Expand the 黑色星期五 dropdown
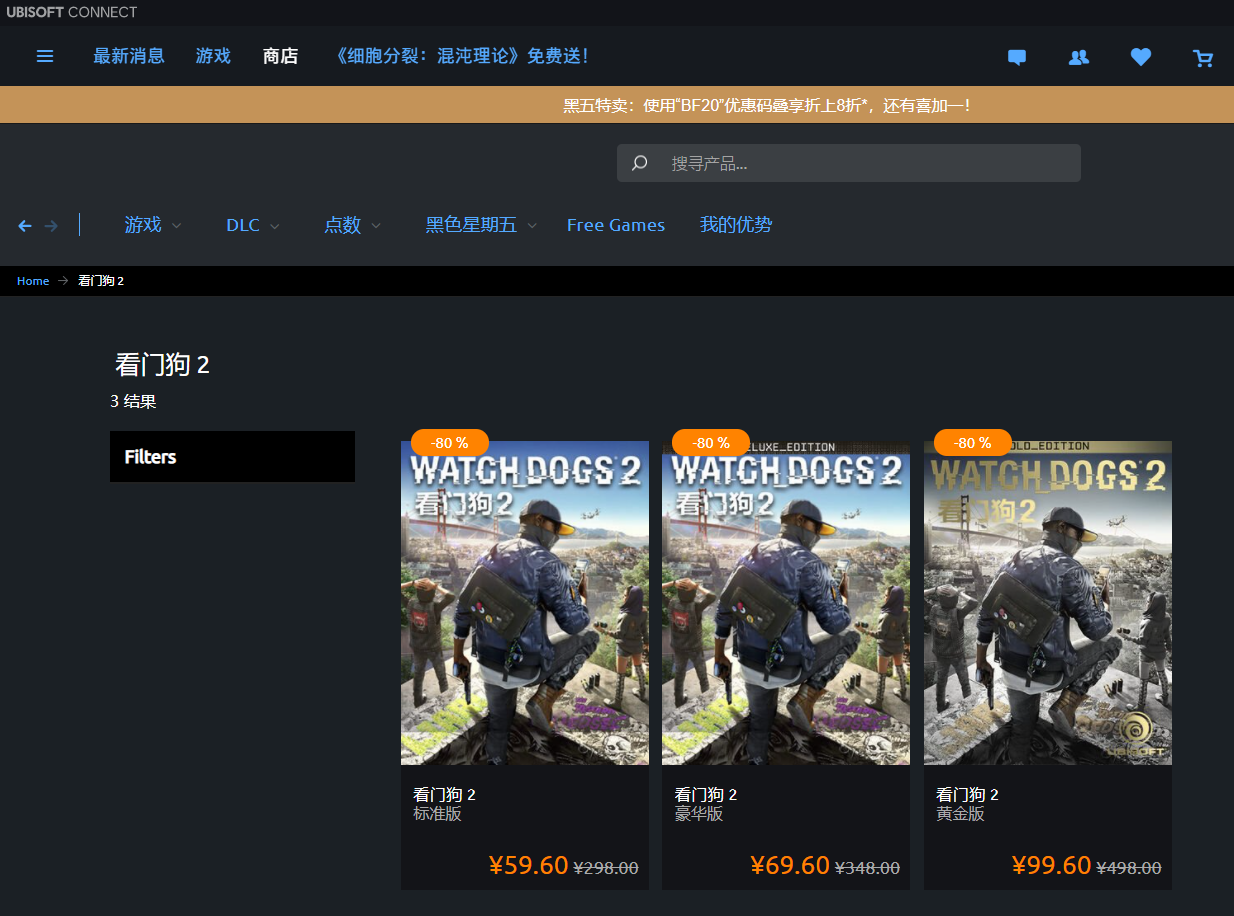 pyautogui.click(x=482, y=225)
